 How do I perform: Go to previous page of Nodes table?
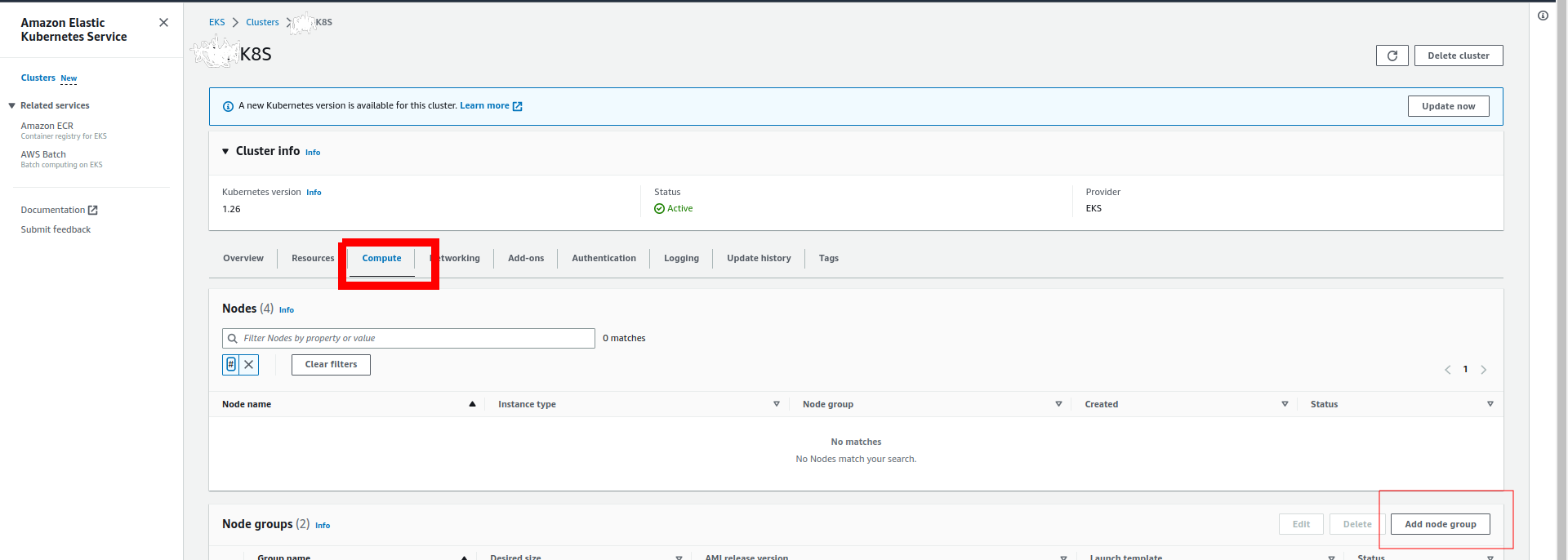[x=1447, y=370]
